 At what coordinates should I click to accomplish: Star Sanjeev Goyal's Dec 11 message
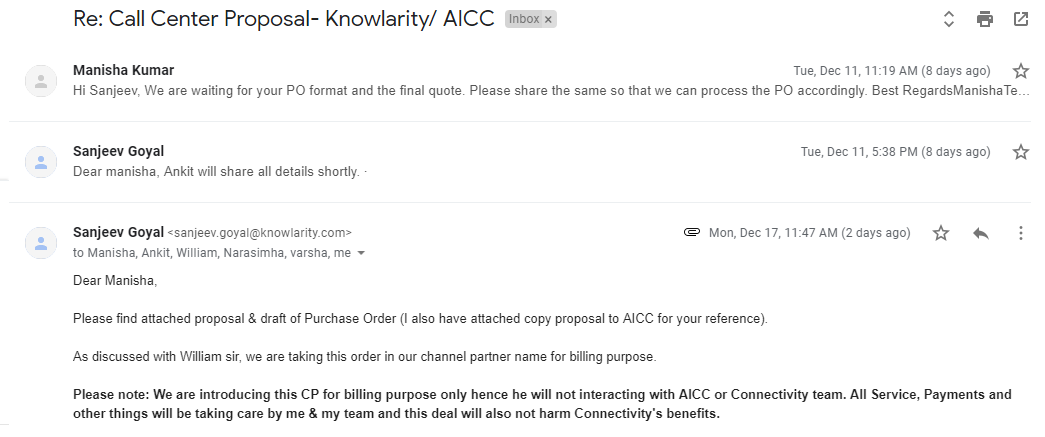(1021, 152)
